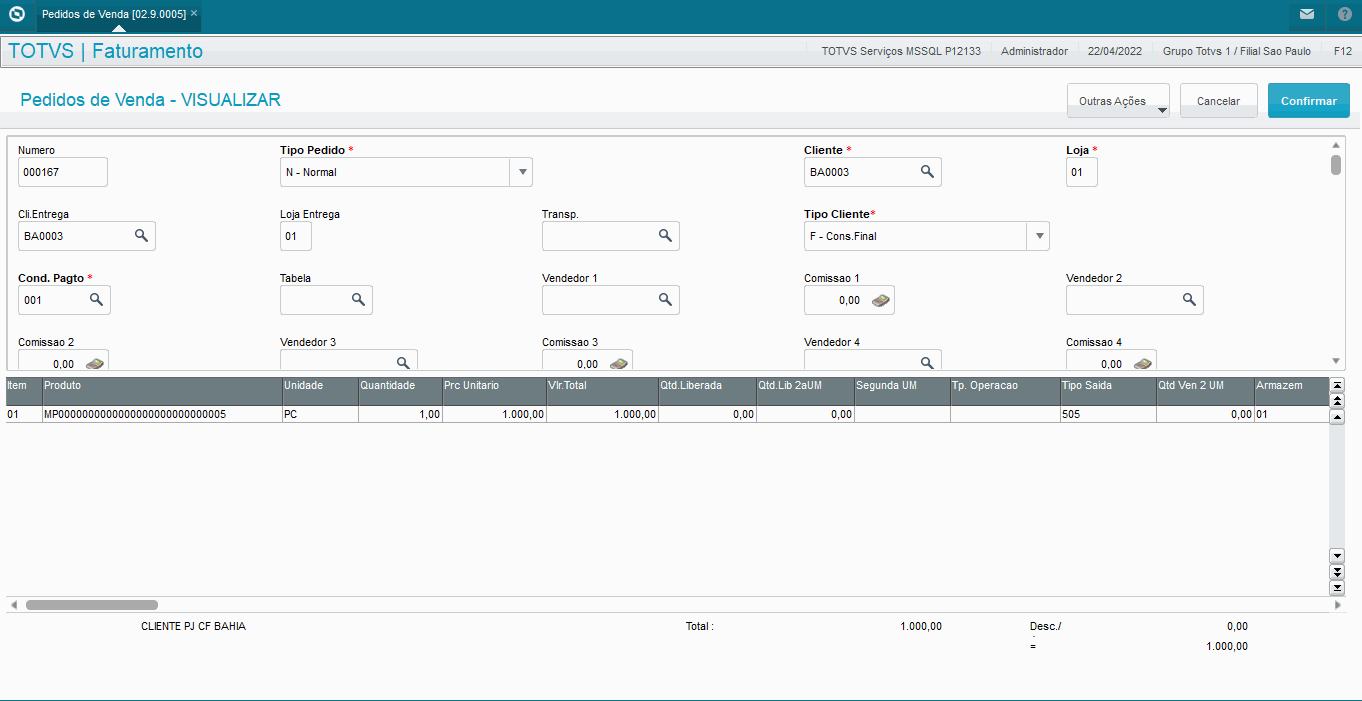Click the grid horizontal scrollbar thumb
The height and width of the screenshot is (701, 1362).
[92, 605]
